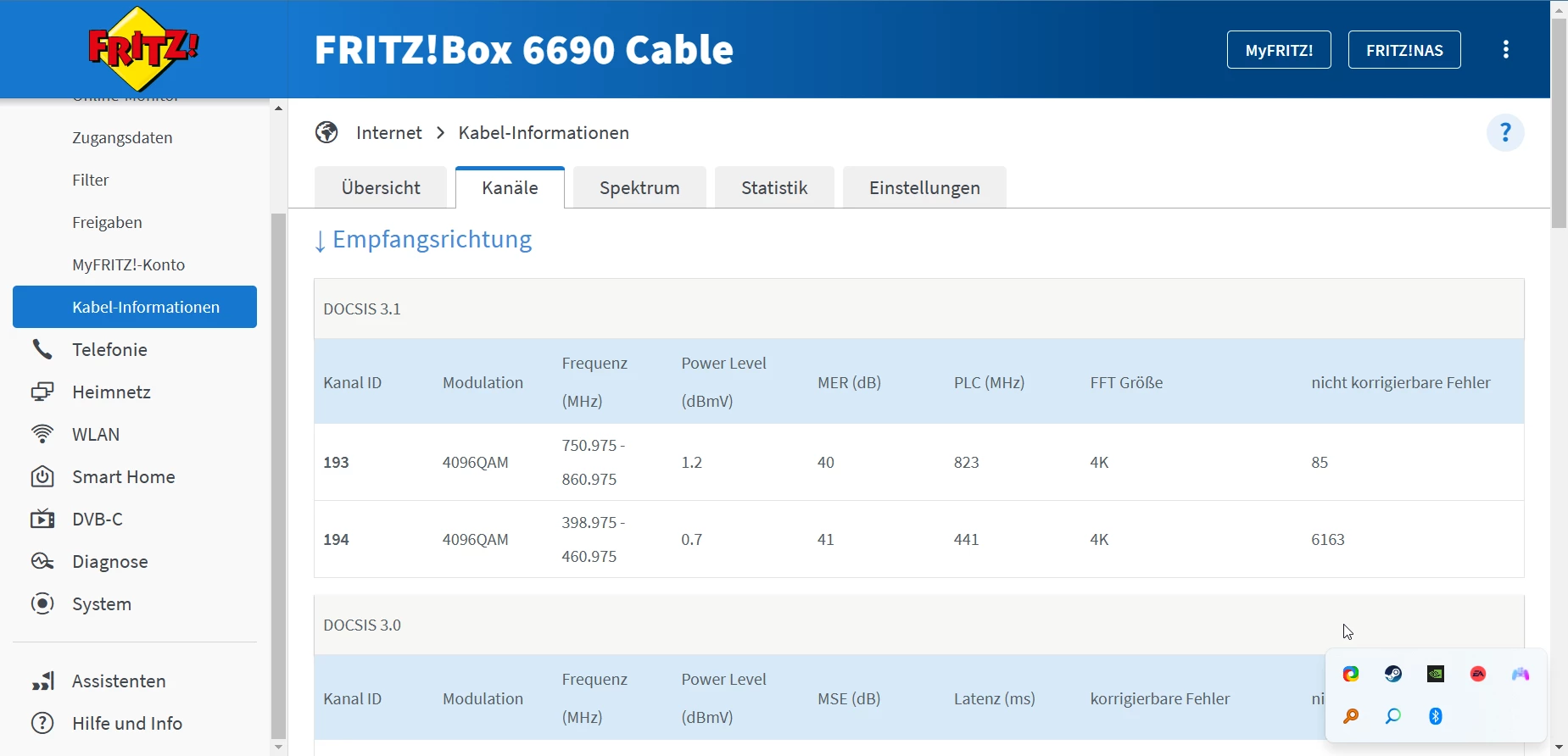The height and width of the screenshot is (756, 1568).
Task: Click the Smart Home icon
Action: [x=42, y=476]
